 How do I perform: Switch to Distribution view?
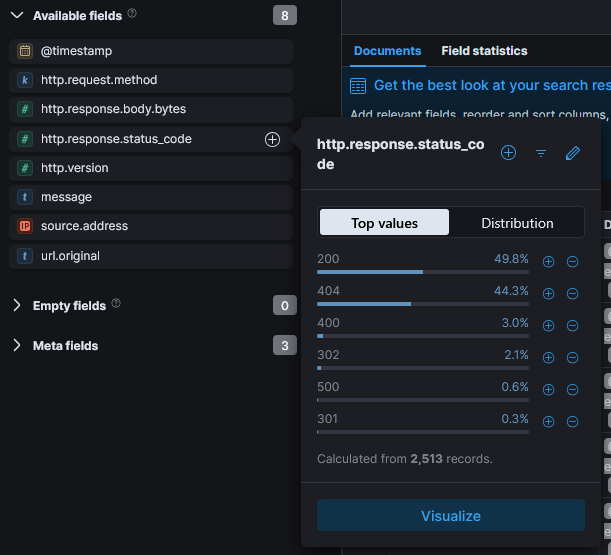(517, 223)
